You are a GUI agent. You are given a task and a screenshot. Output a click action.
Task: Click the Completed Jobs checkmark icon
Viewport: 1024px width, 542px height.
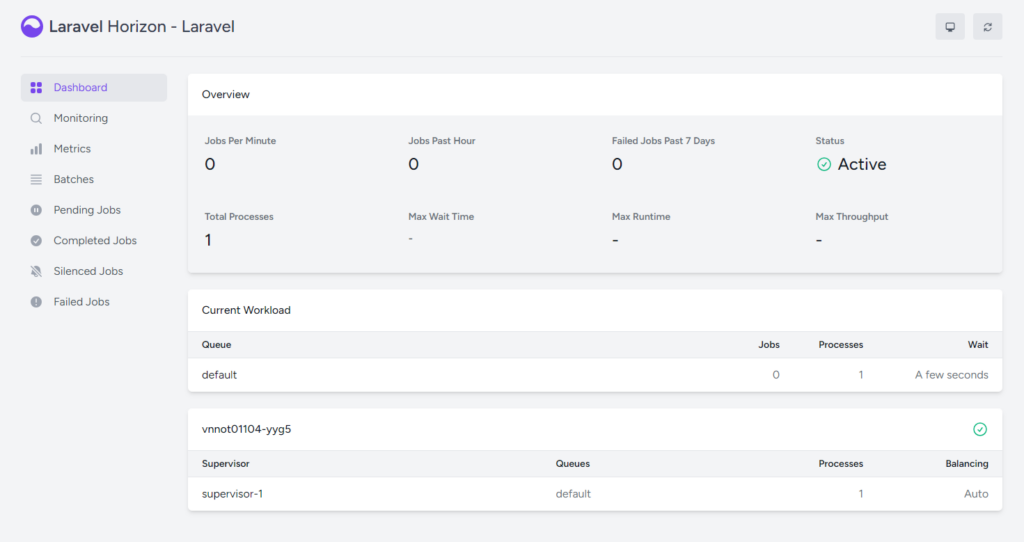pos(36,241)
